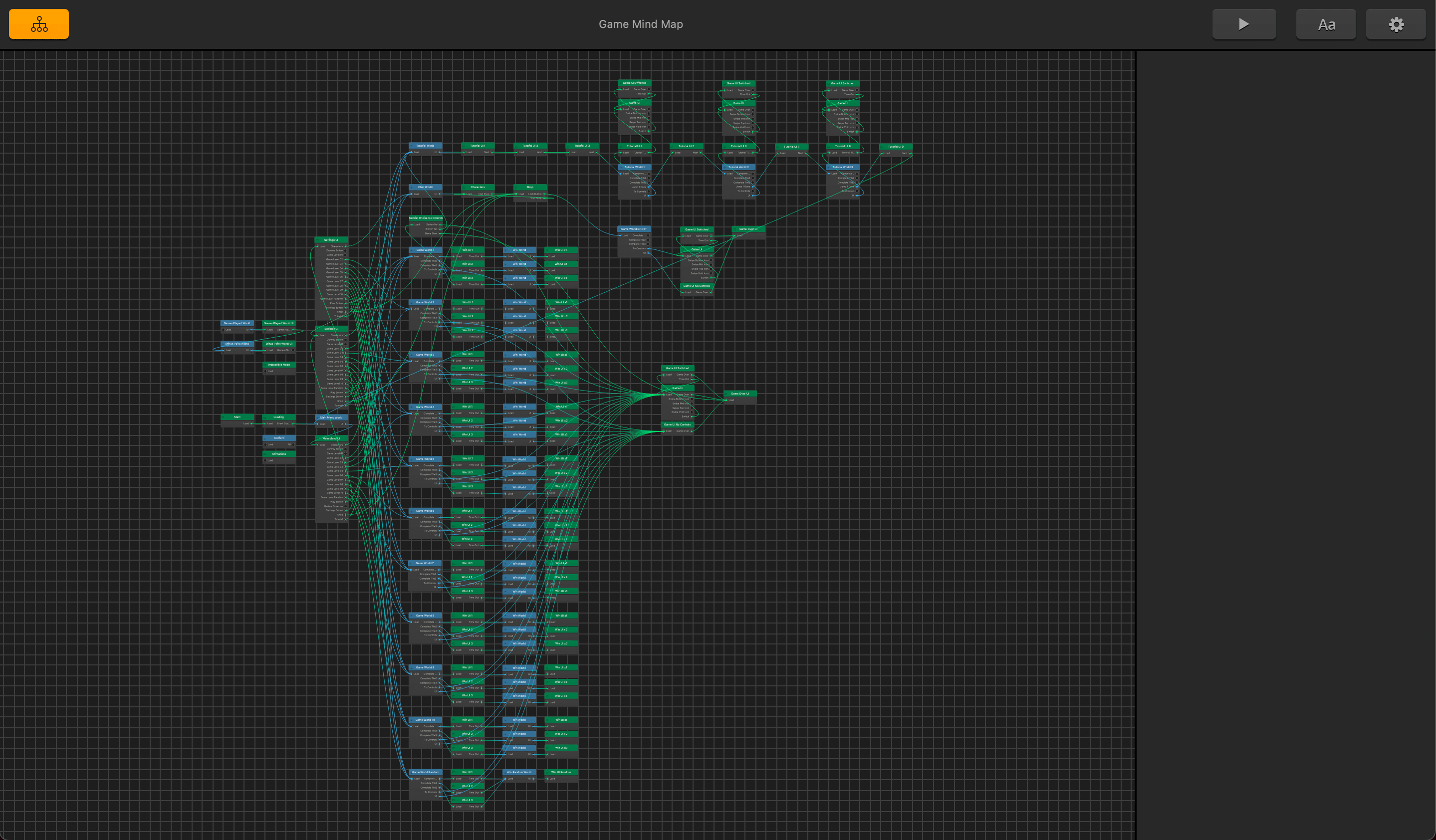Select the Game World GHOST node
Viewport: 1436px width, 840px height.
click(634, 229)
